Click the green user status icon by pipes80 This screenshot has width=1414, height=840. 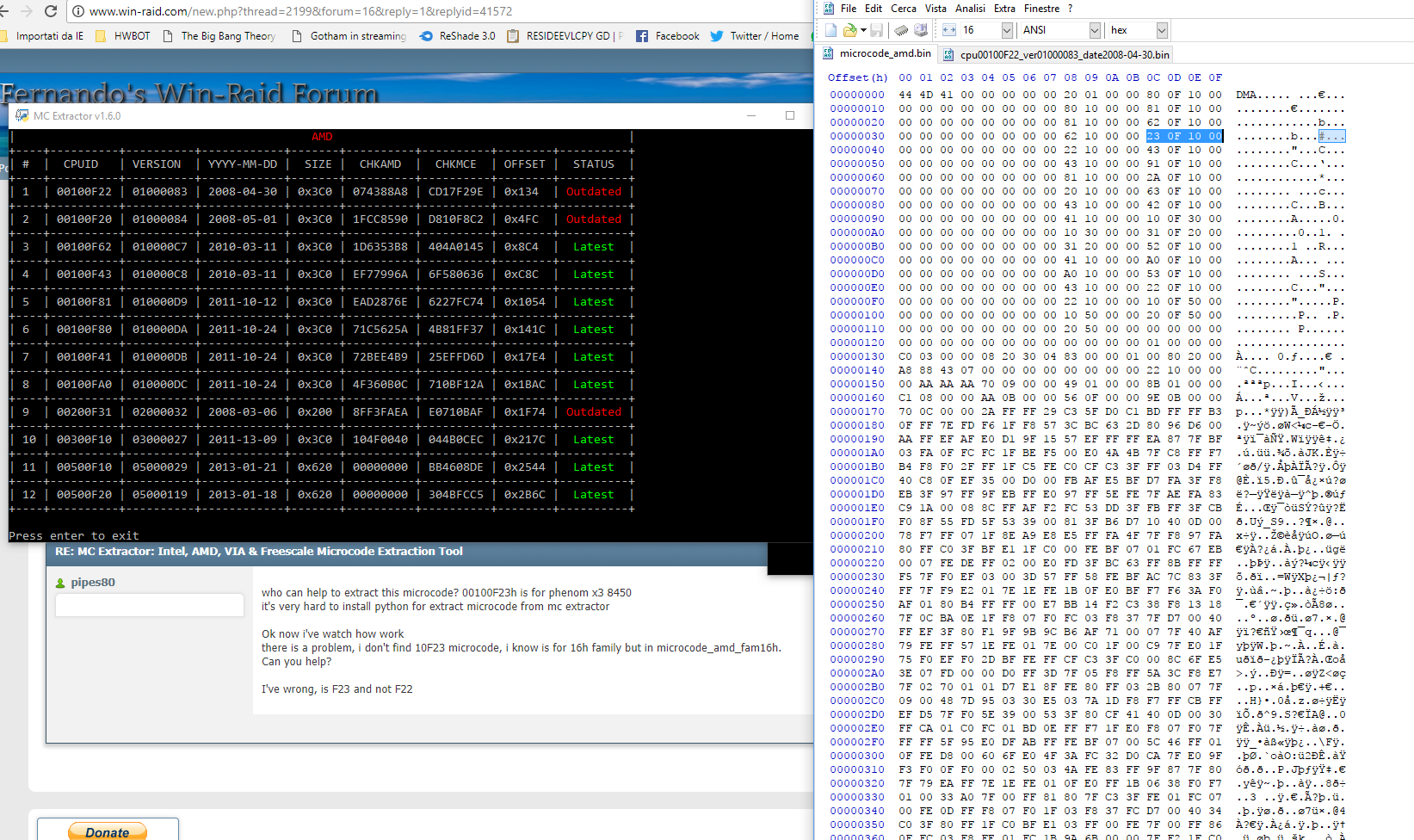[60, 583]
